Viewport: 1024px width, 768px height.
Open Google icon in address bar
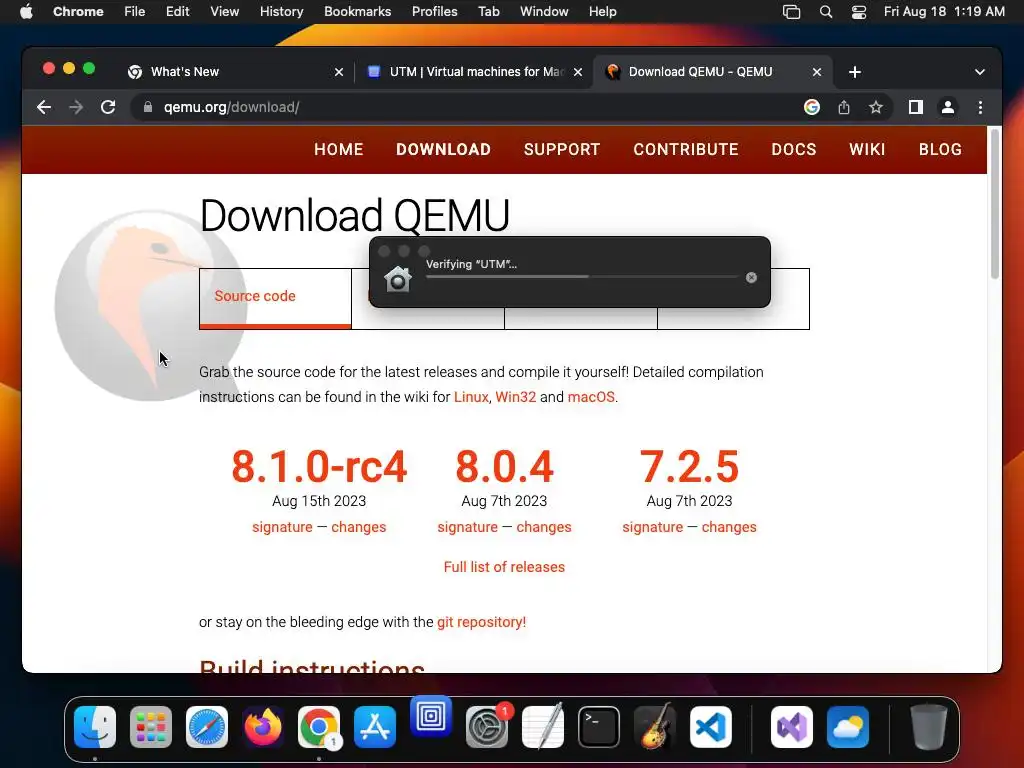[x=812, y=107]
